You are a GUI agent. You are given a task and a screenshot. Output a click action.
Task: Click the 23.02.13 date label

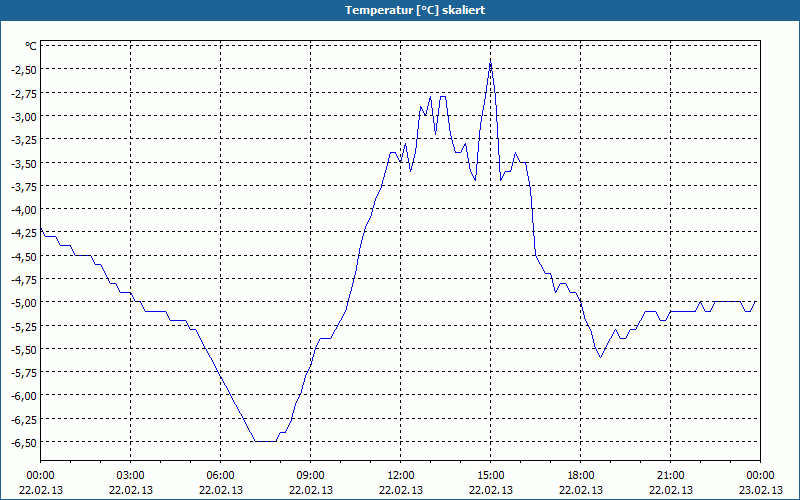[760, 490]
